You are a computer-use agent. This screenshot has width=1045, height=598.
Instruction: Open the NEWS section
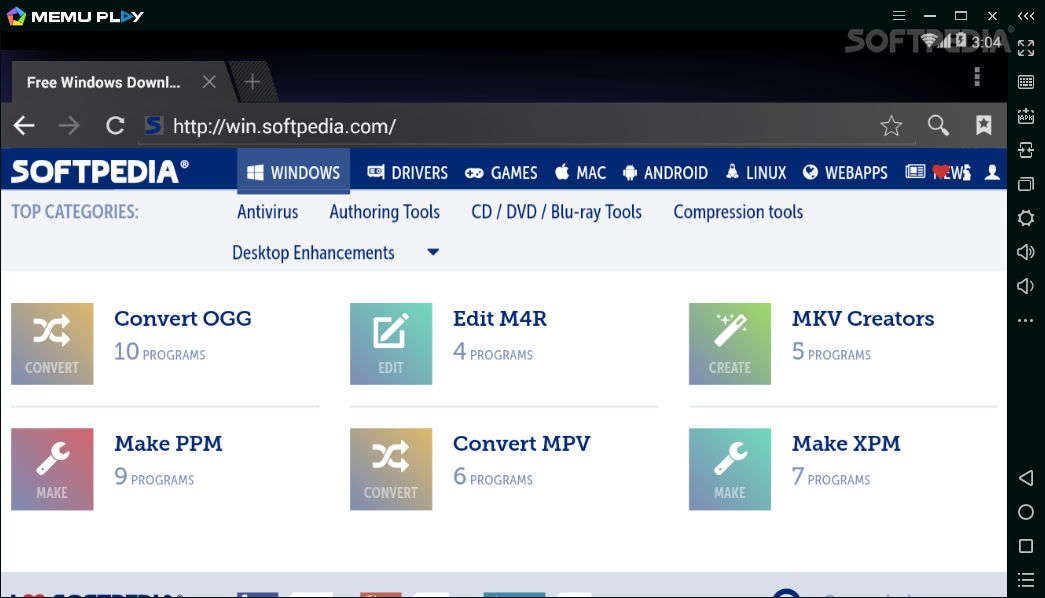(x=938, y=173)
